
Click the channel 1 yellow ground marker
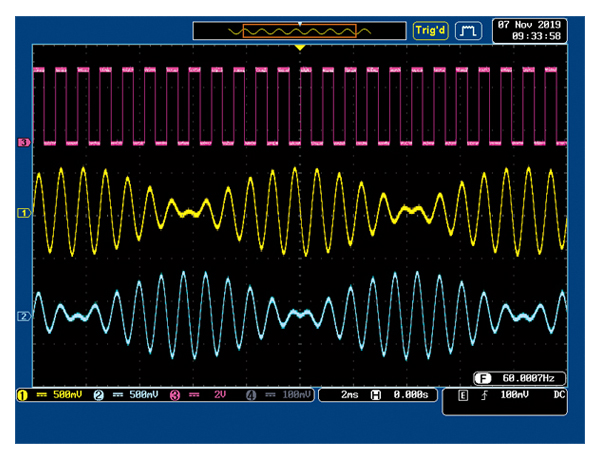click(24, 213)
